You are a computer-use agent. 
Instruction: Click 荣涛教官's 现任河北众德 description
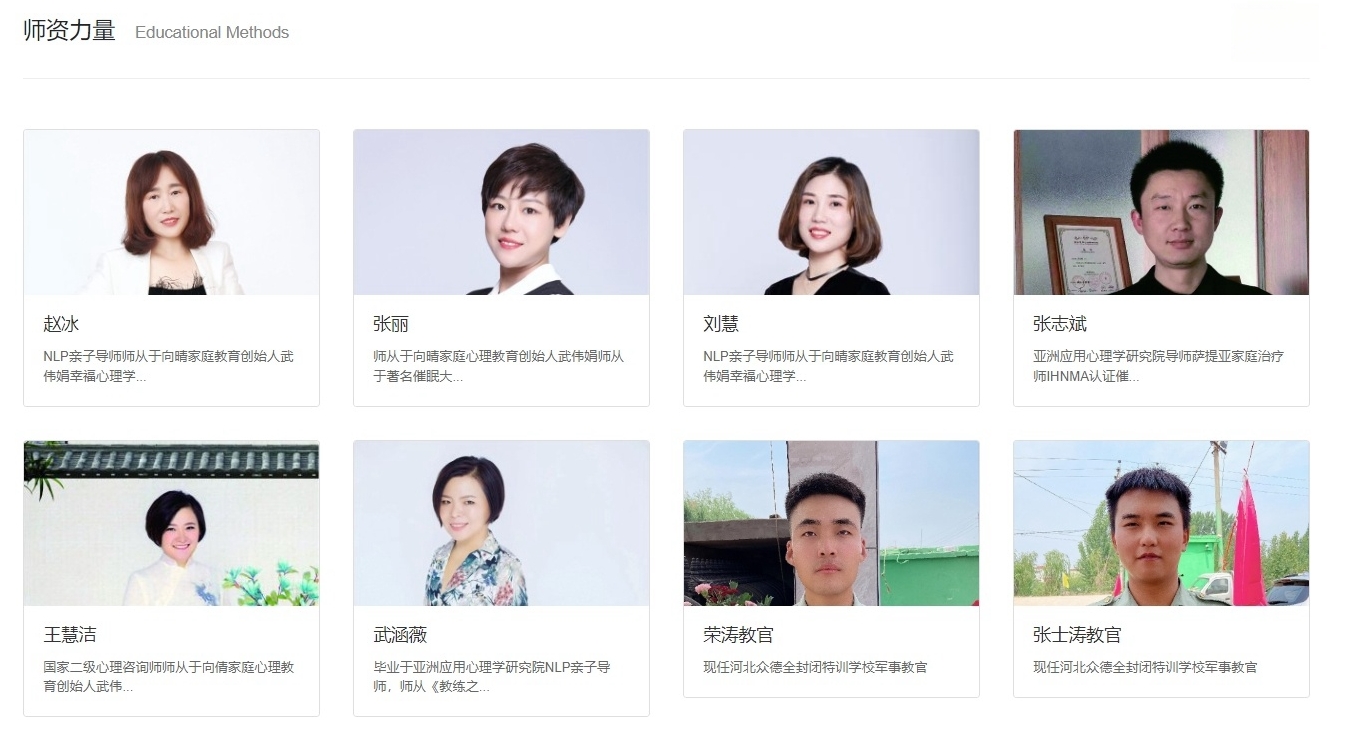pyautogui.click(x=815, y=667)
